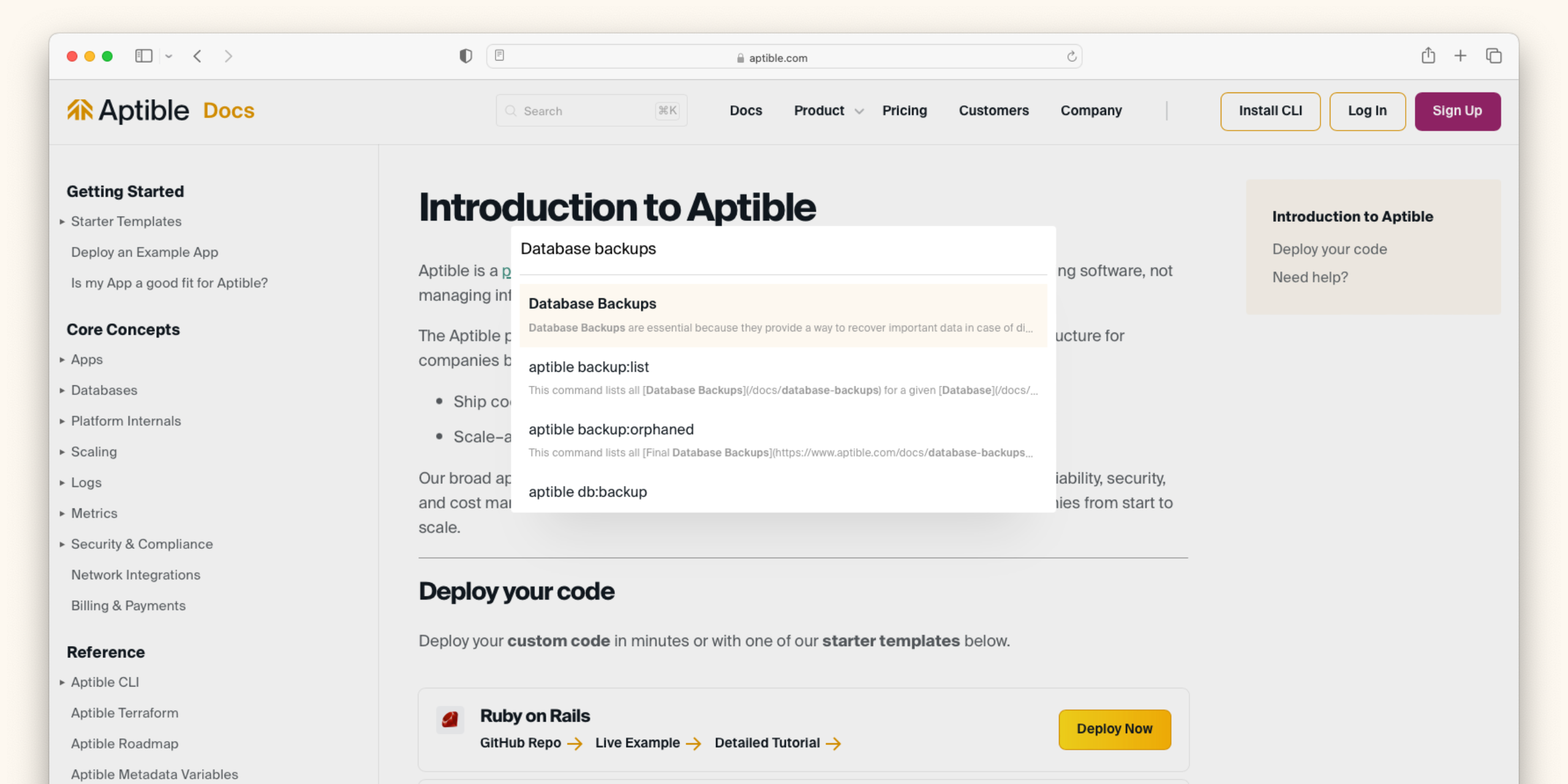The image size is (1568, 784).
Task: Click Deploy Now for Ruby on Rails
Action: click(1115, 729)
